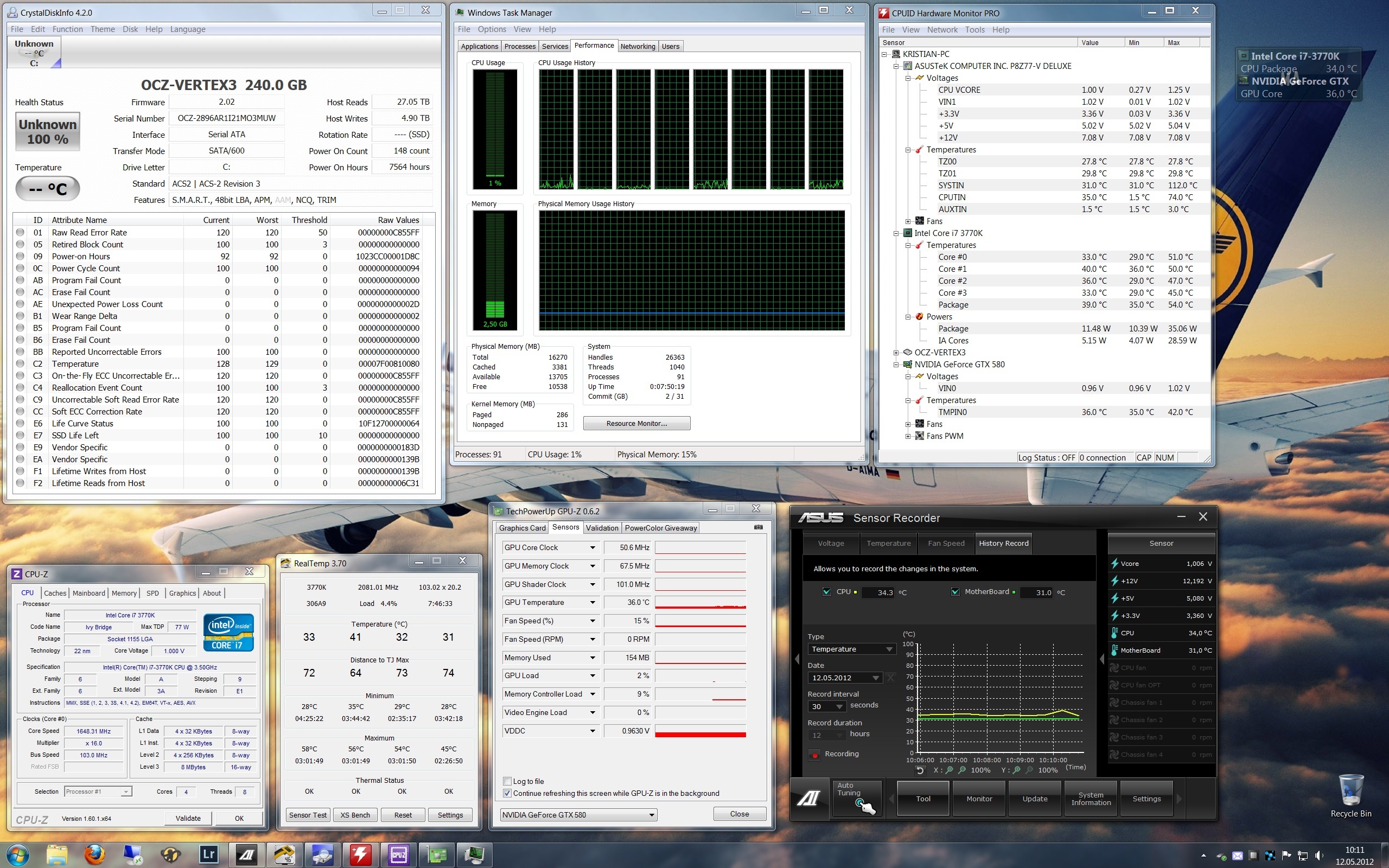Select the ASUS AI Suite taskbar icon
The height and width of the screenshot is (868, 1389).
(x=246, y=855)
